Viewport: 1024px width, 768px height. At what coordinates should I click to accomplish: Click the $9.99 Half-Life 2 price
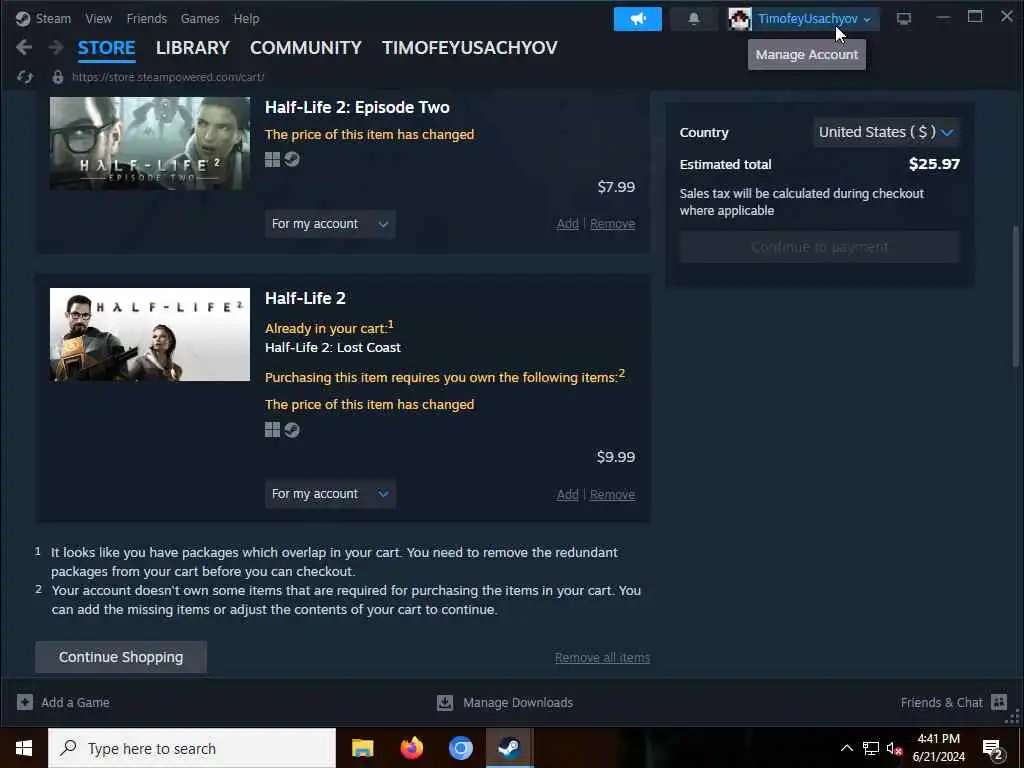pos(616,456)
